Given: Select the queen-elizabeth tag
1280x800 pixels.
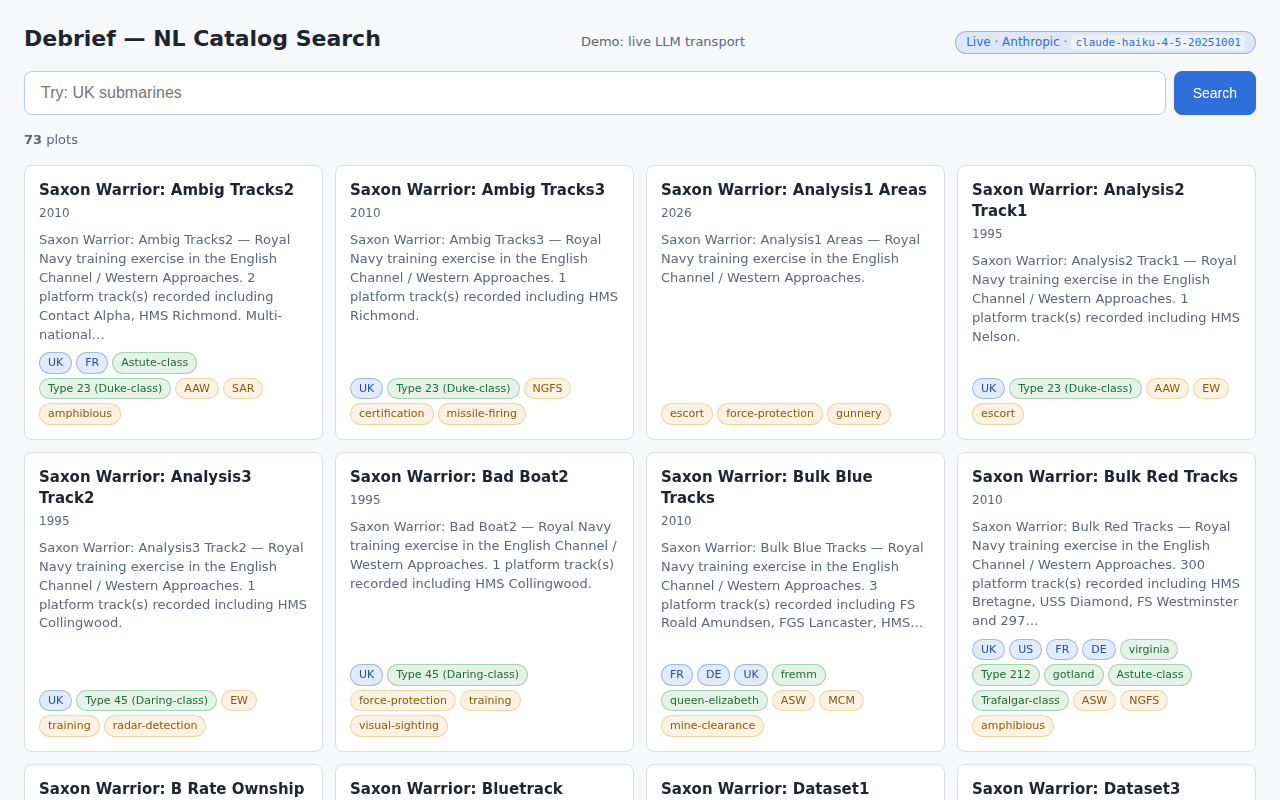Looking at the screenshot, I should [713, 701].
